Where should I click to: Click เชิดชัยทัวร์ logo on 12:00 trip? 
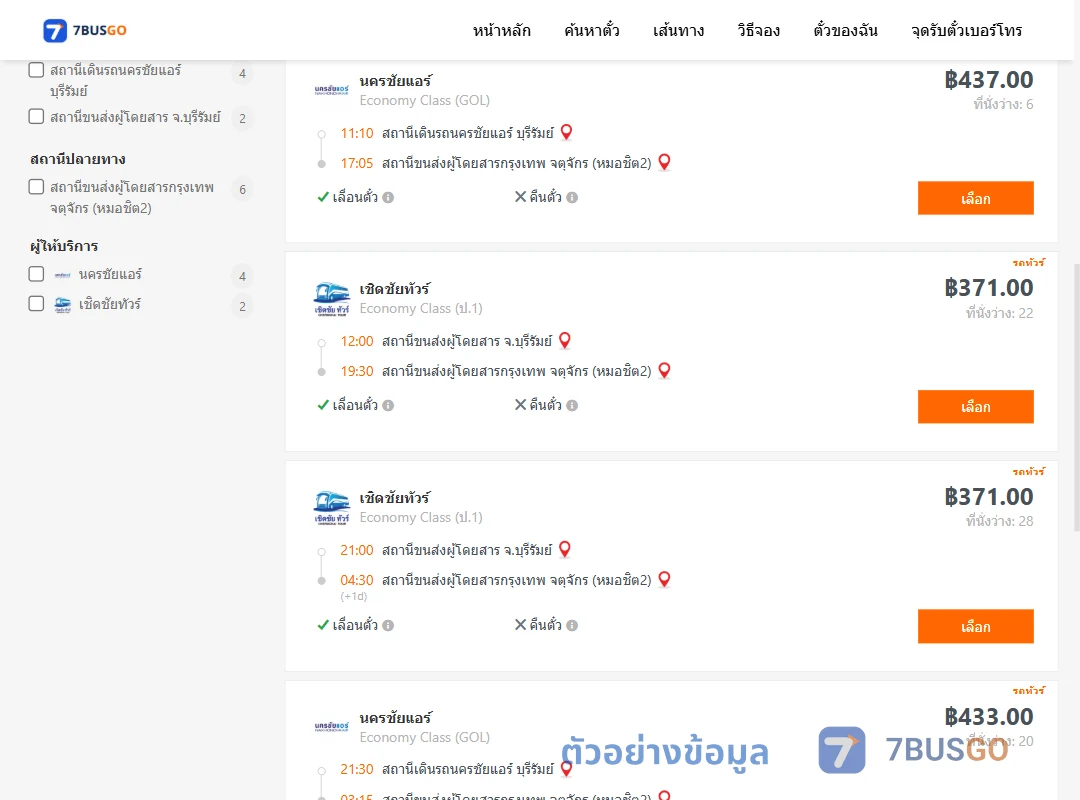coord(331,299)
